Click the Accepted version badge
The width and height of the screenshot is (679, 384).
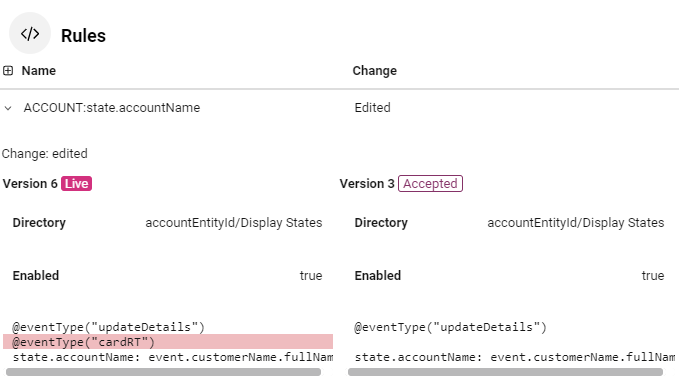(x=430, y=184)
